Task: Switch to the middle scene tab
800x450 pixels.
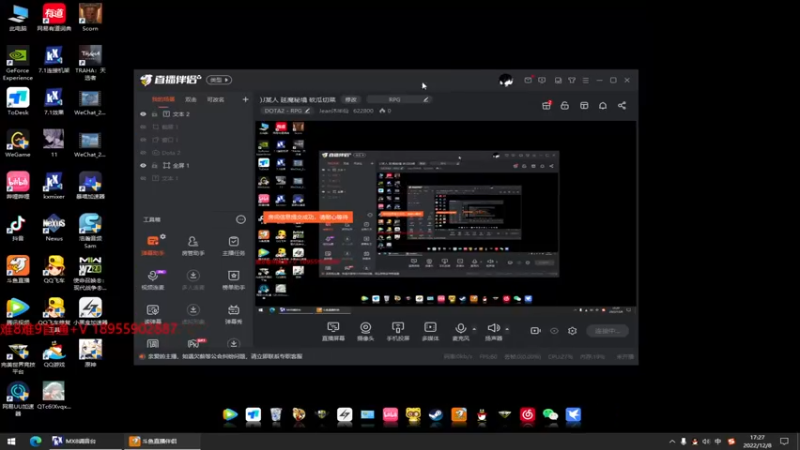Action: pos(191,99)
